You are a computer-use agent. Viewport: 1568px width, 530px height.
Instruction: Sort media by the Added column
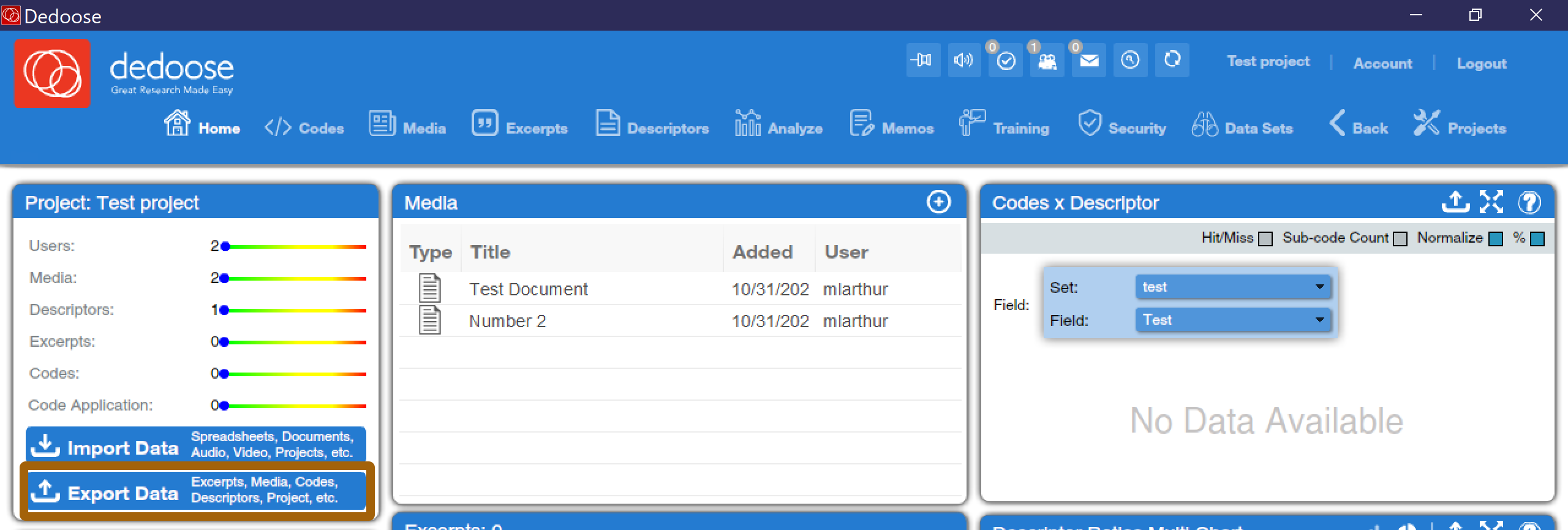(x=769, y=252)
